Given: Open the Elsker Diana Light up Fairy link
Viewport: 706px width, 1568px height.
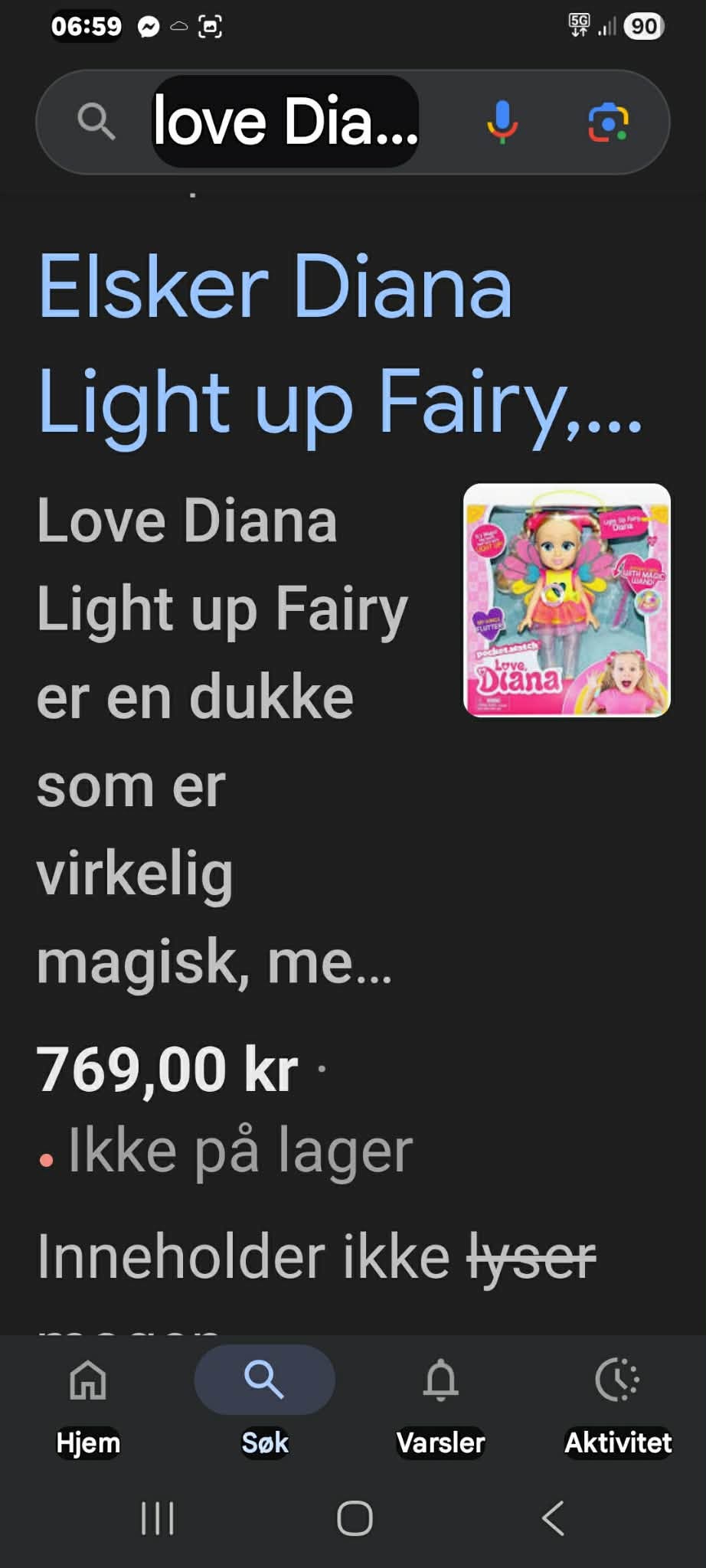Looking at the screenshot, I should (x=340, y=345).
